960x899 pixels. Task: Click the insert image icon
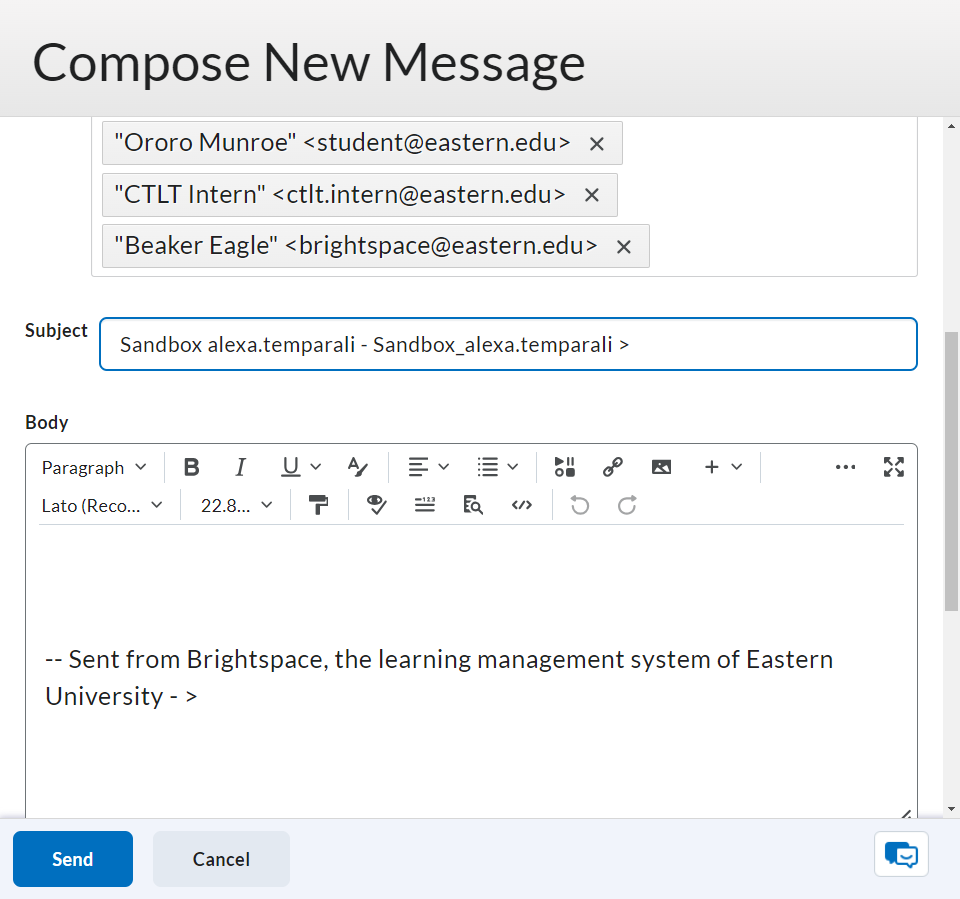point(661,467)
